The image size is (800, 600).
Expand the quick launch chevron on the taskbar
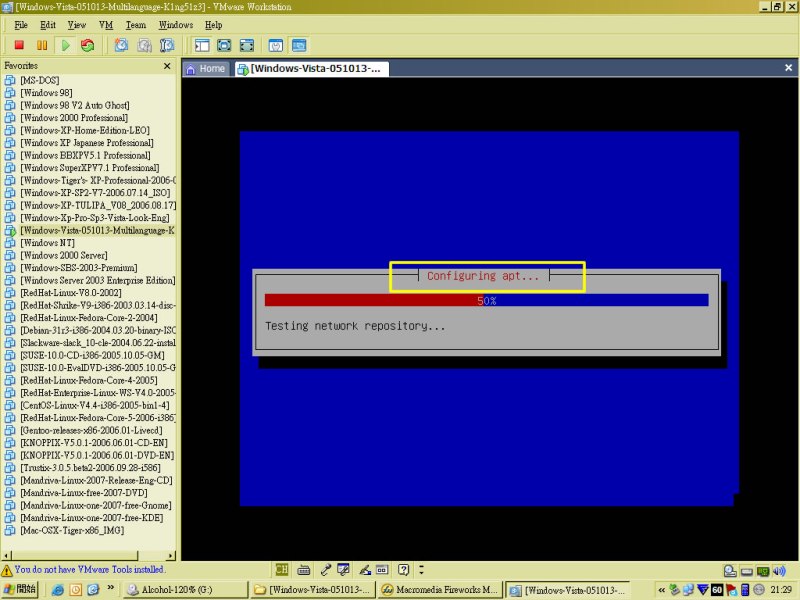coord(110,588)
